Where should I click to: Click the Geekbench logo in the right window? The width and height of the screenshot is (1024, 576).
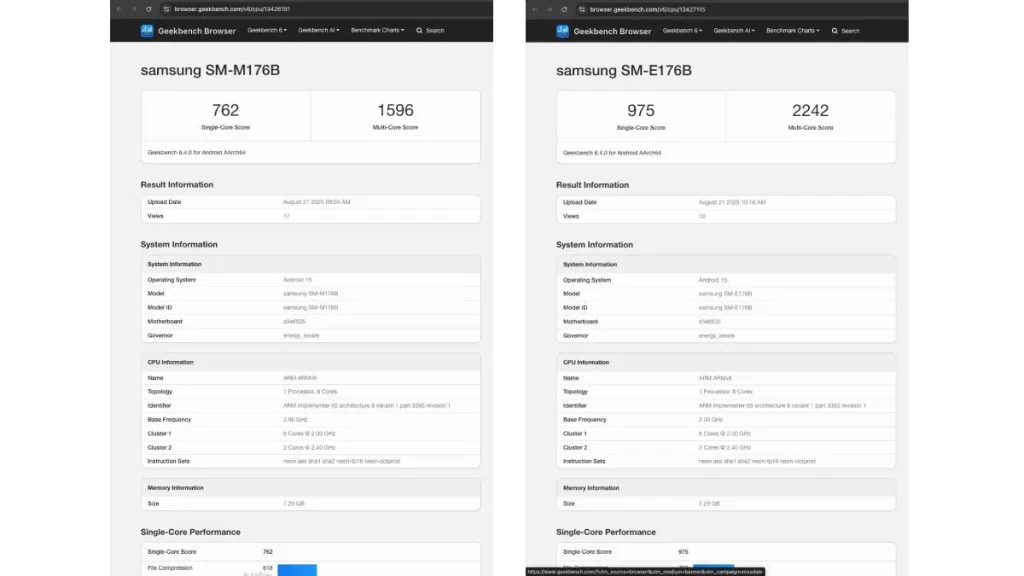(563, 31)
